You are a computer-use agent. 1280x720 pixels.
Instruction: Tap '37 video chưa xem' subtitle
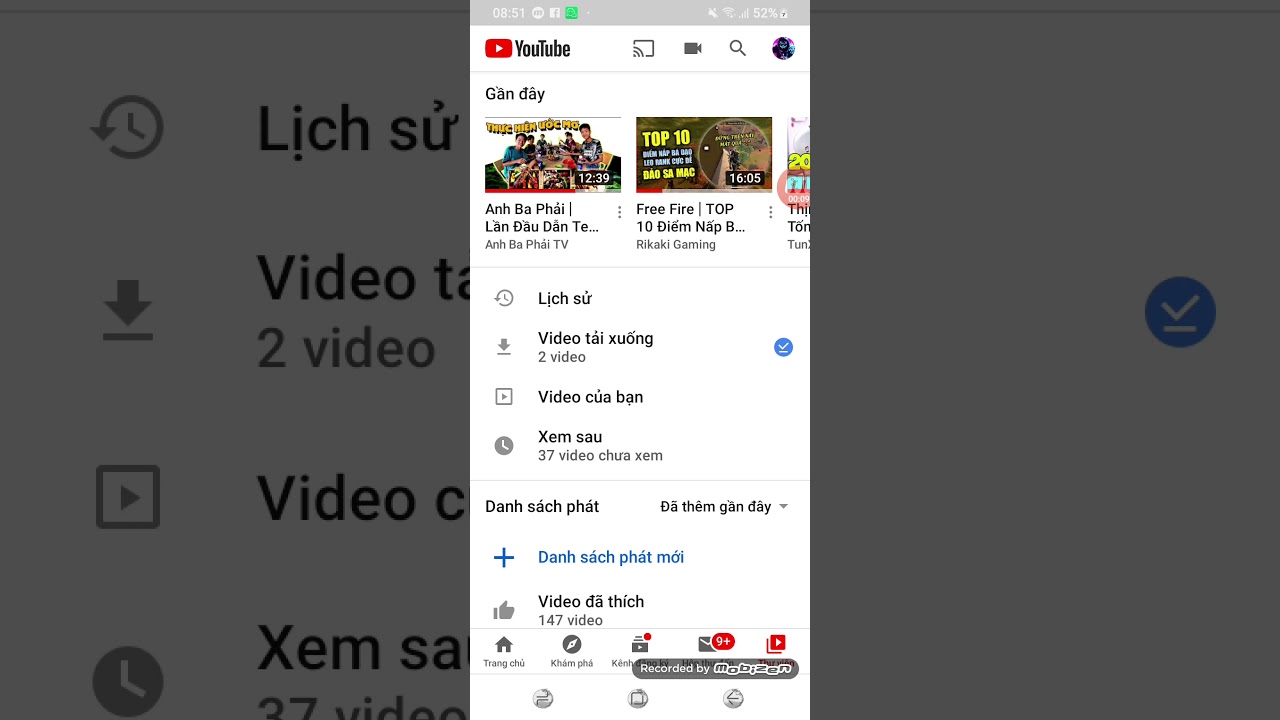pos(600,456)
